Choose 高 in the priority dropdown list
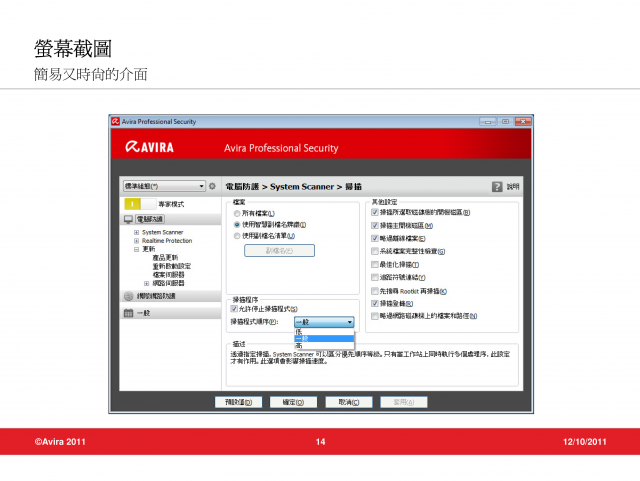 tap(324, 345)
